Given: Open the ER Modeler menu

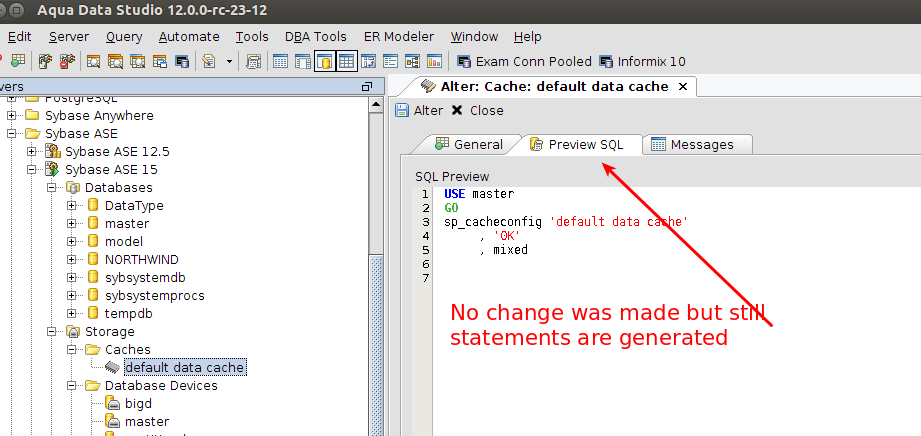Looking at the screenshot, I should pos(399,36).
